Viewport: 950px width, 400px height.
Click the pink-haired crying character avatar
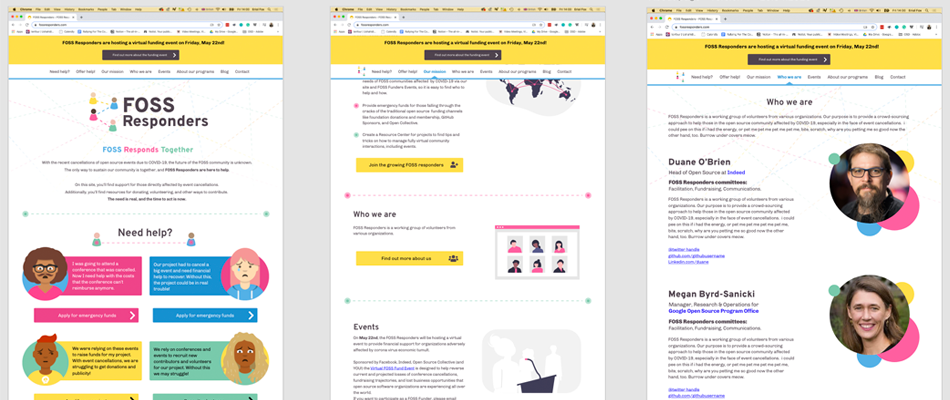coord(244,274)
